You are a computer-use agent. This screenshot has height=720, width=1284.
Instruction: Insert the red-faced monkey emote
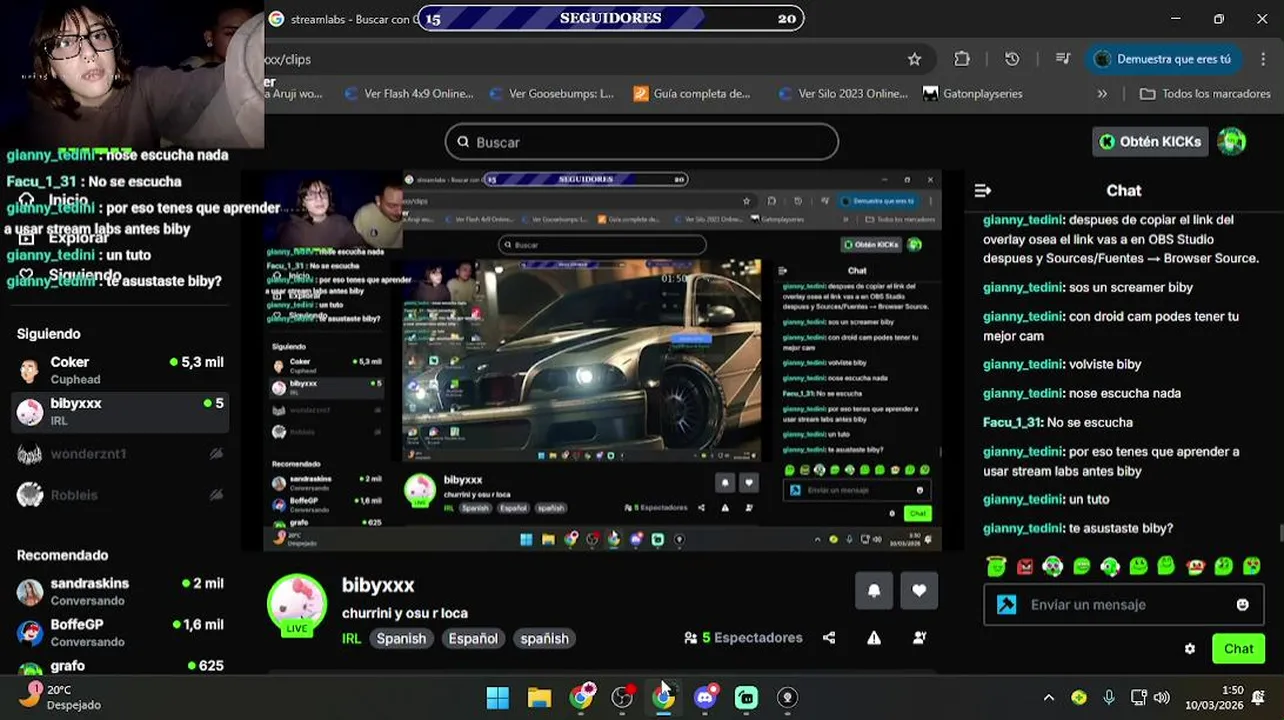[1195, 567]
